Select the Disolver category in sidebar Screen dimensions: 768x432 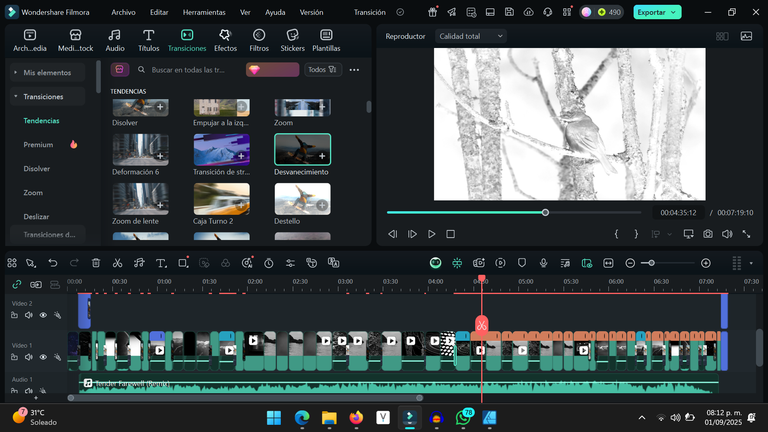pyautogui.click(x=37, y=168)
